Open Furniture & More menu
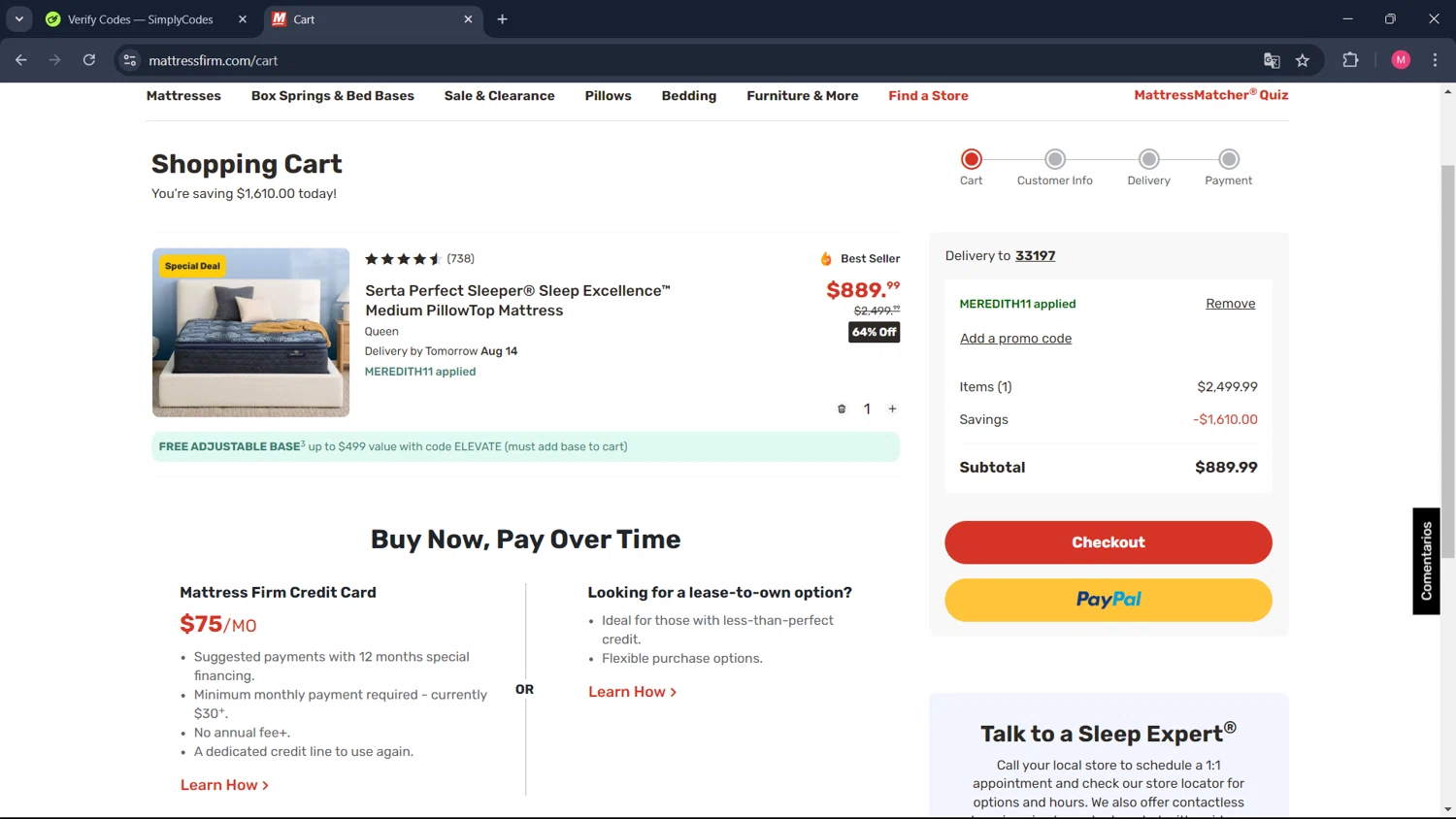 tap(803, 96)
